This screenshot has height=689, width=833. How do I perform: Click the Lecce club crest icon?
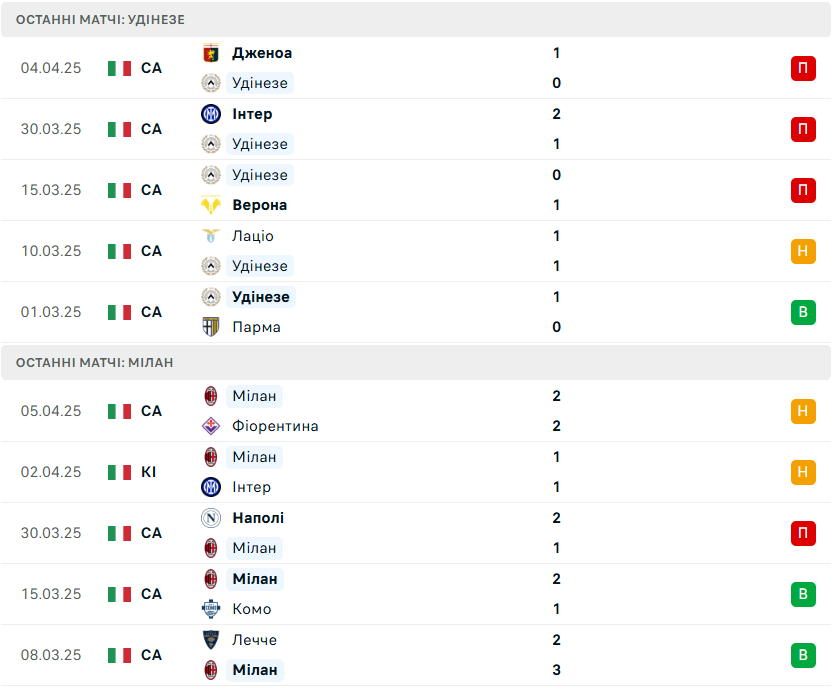coord(211,640)
